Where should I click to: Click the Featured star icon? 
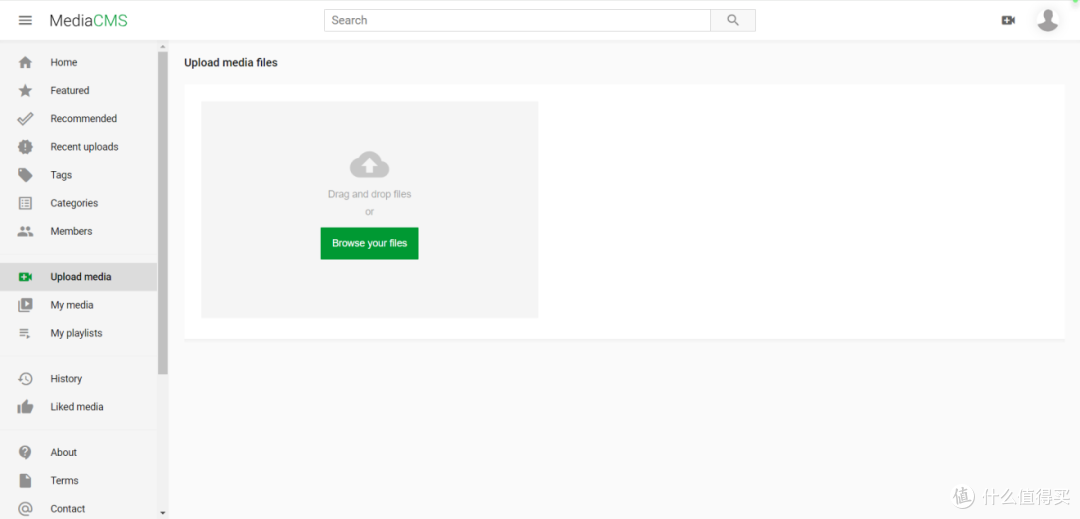tap(25, 90)
